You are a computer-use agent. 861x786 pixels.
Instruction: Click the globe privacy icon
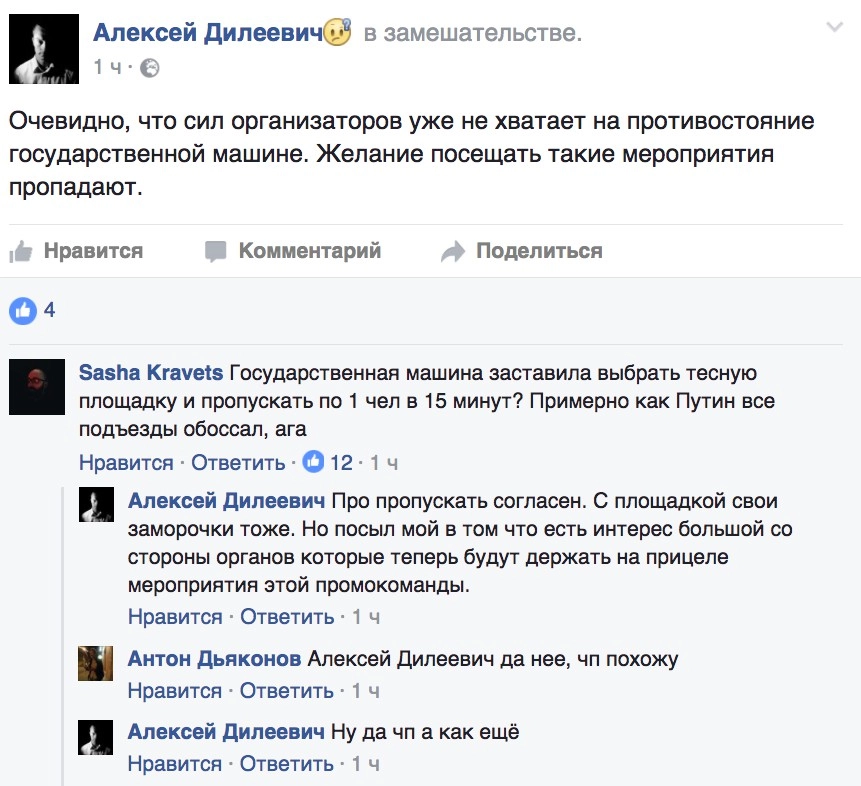[x=150, y=68]
